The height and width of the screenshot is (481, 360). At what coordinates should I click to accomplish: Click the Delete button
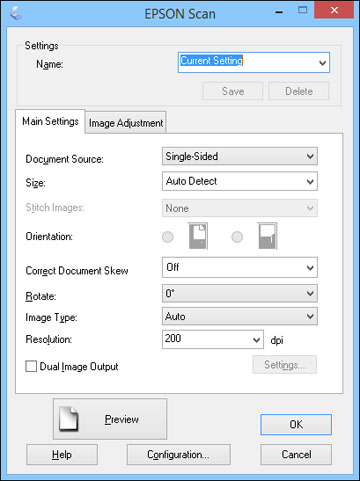[299, 91]
